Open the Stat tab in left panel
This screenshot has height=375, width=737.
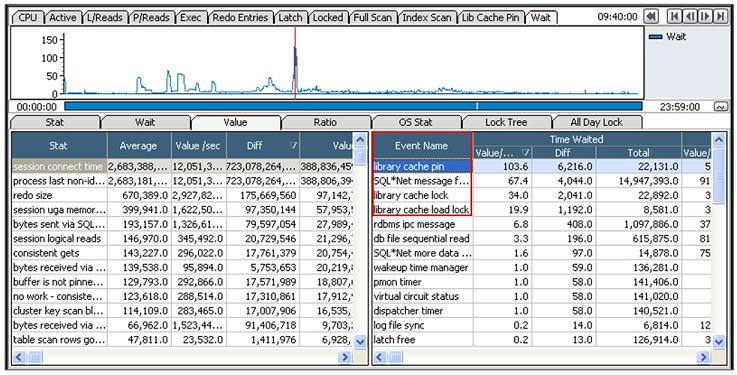tap(55, 122)
